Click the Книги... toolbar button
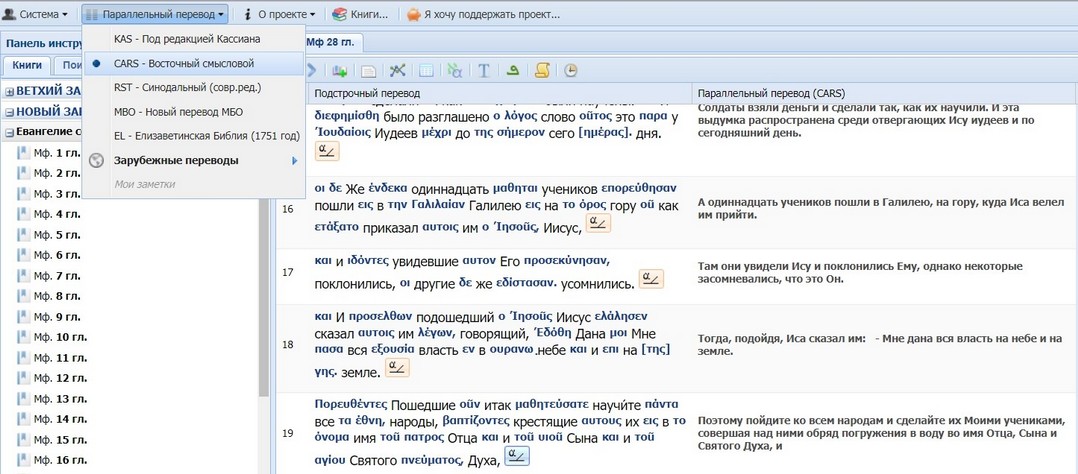 [x=360, y=14]
